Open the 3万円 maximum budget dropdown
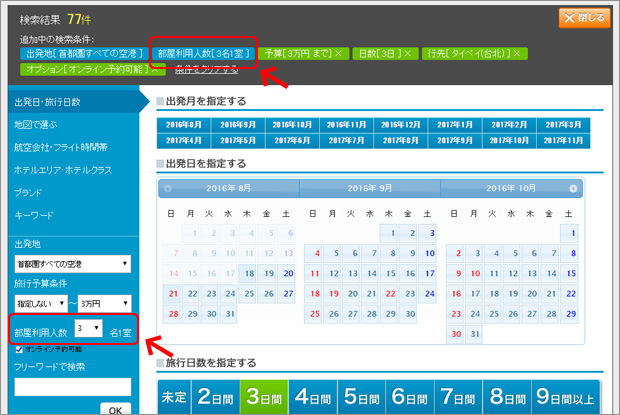 click(x=103, y=302)
